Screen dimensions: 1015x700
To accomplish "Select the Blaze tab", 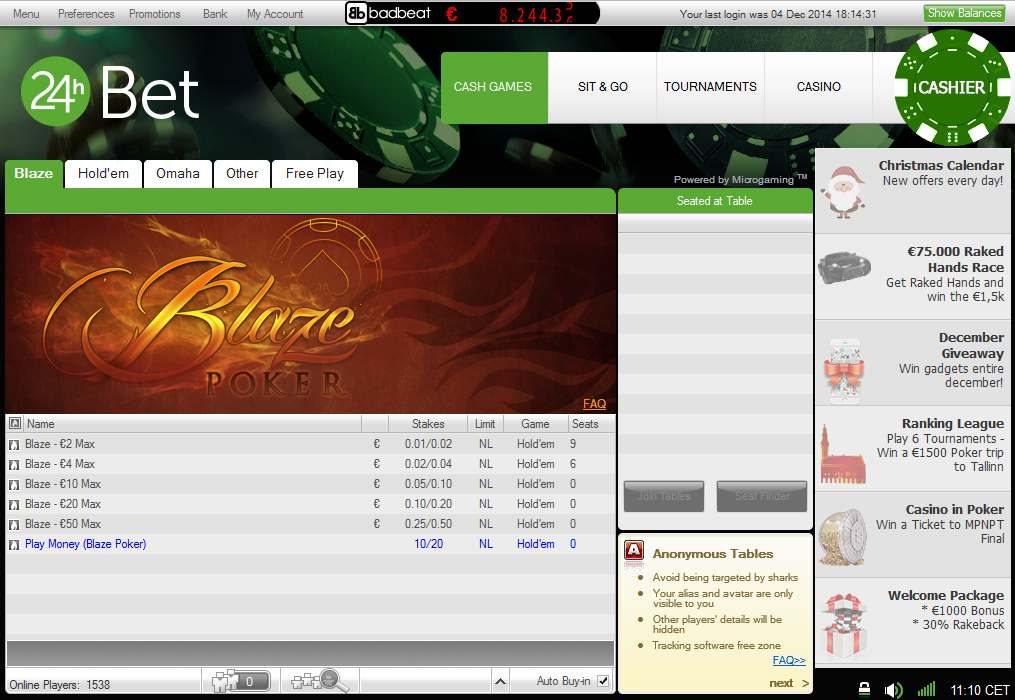I will point(34,174).
